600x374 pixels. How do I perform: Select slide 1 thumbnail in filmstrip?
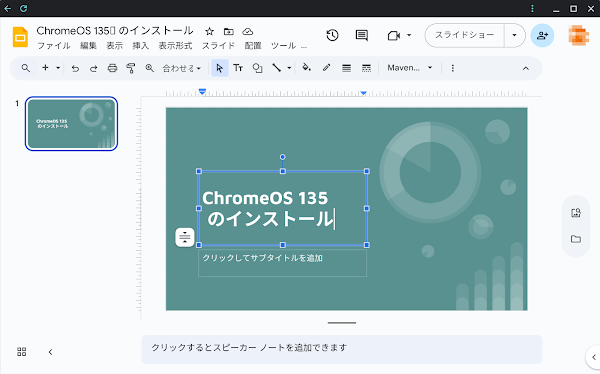(x=71, y=124)
